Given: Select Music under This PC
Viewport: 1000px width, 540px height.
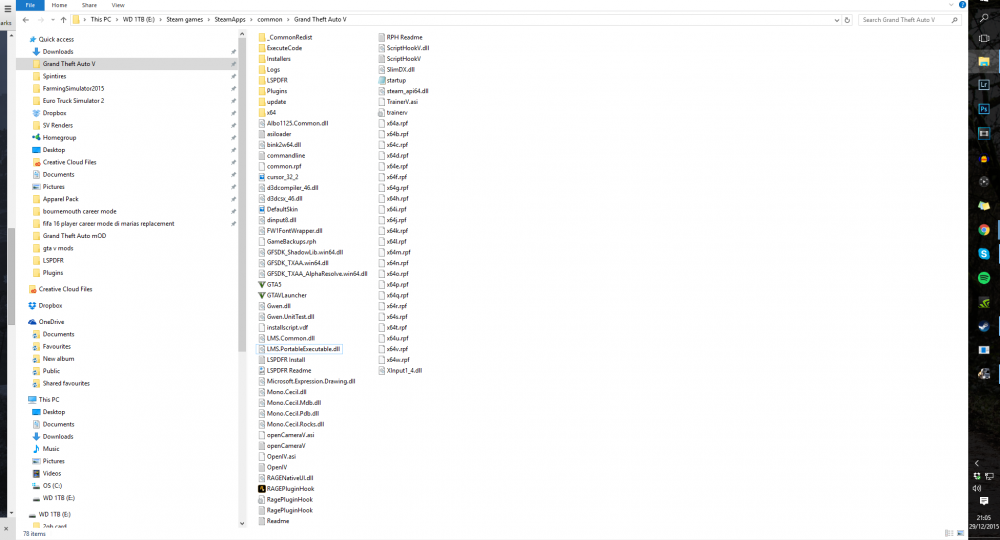Looking at the screenshot, I should (x=51, y=449).
